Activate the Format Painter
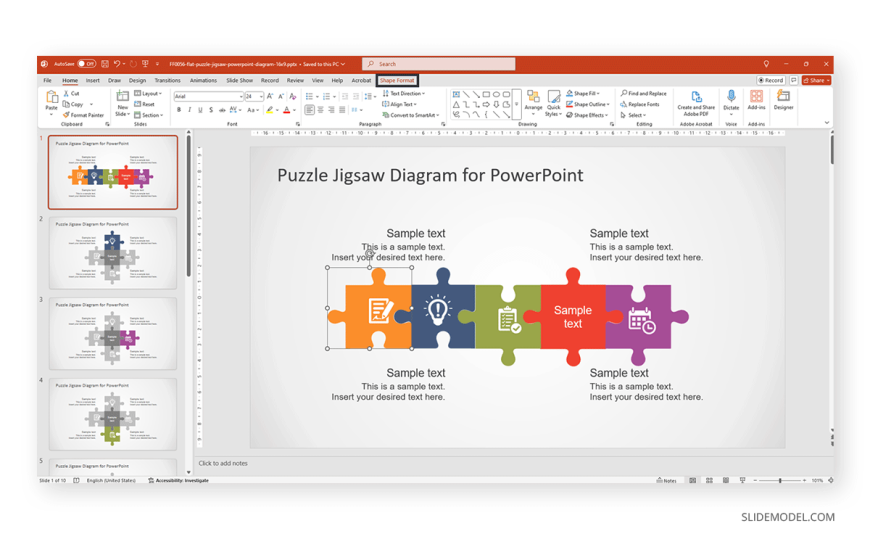This screenshot has height=539, width=870. coord(83,115)
